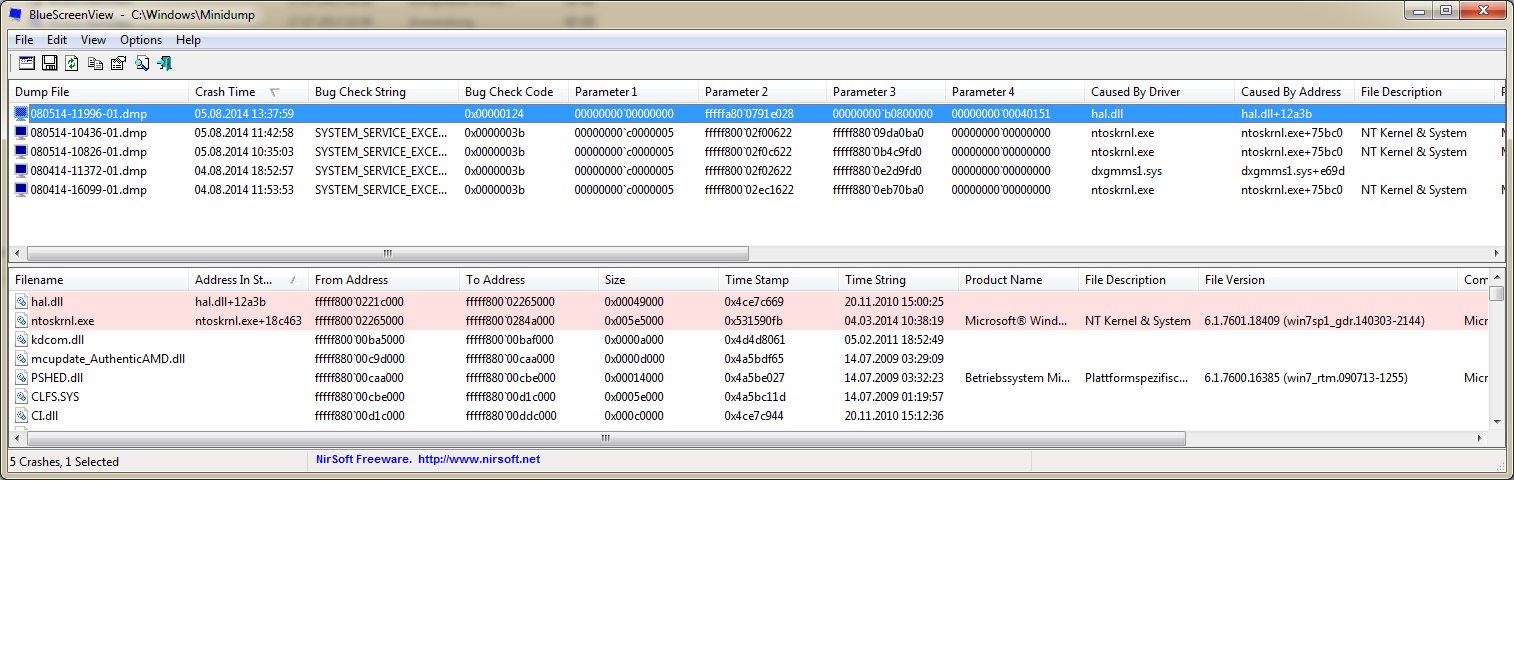Click the upper pane horizontal scrollbar thumb
This screenshot has height=648, width=1514.
point(387,254)
